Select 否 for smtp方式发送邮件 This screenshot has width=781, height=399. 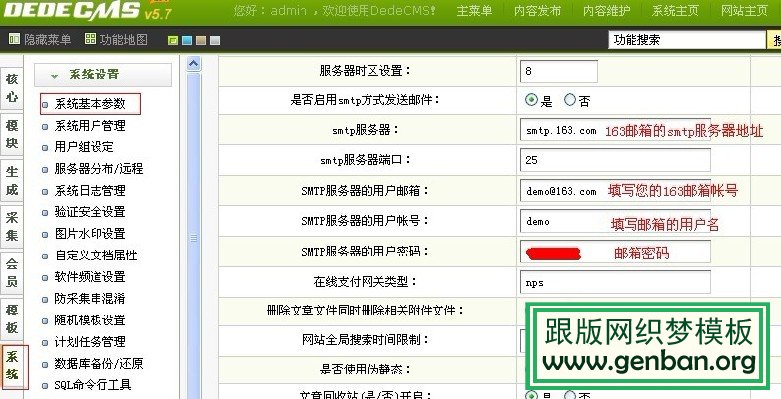tap(570, 100)
